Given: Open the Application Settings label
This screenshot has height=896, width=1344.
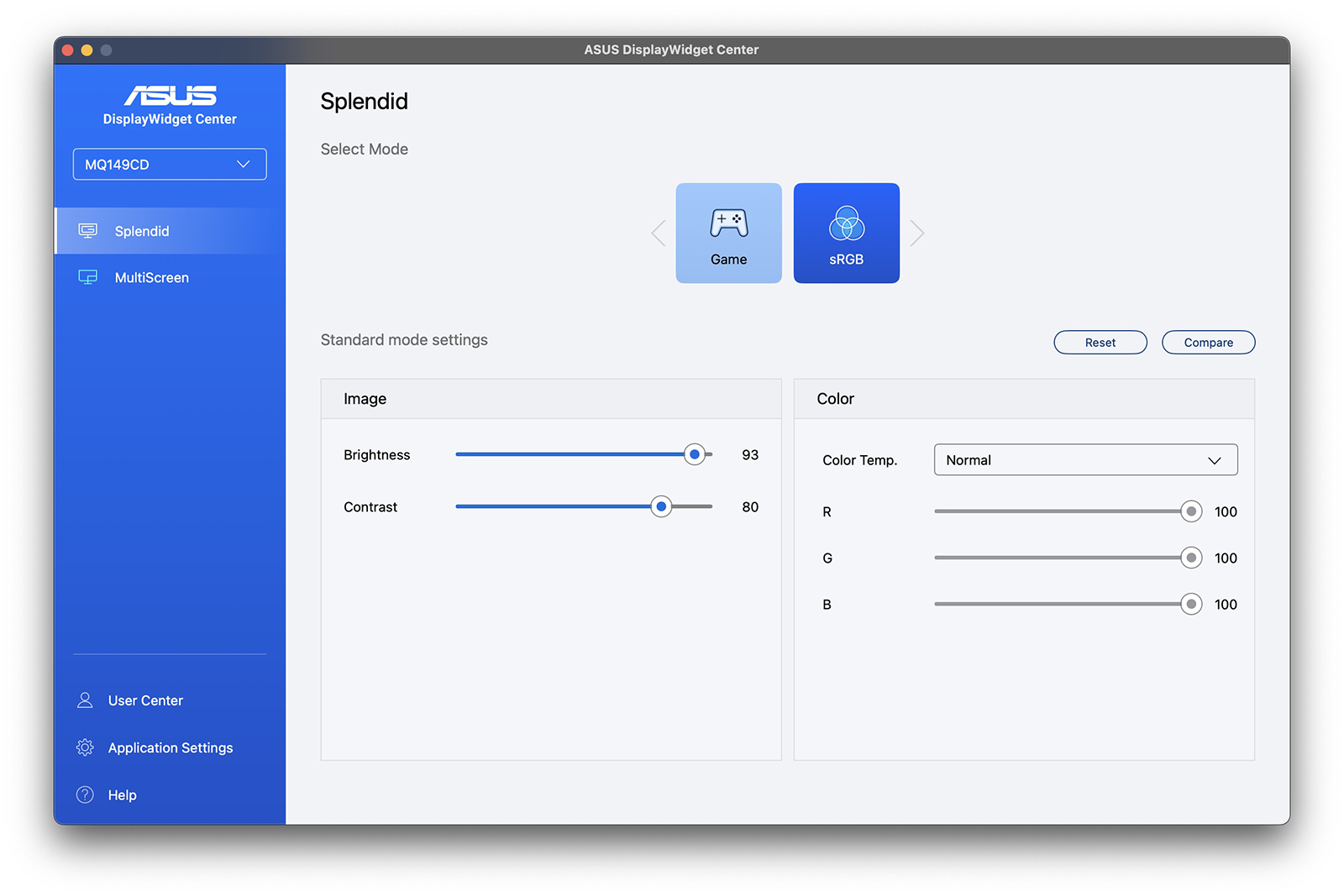Looking at the screenshot, I should click(x=171, y=747).
